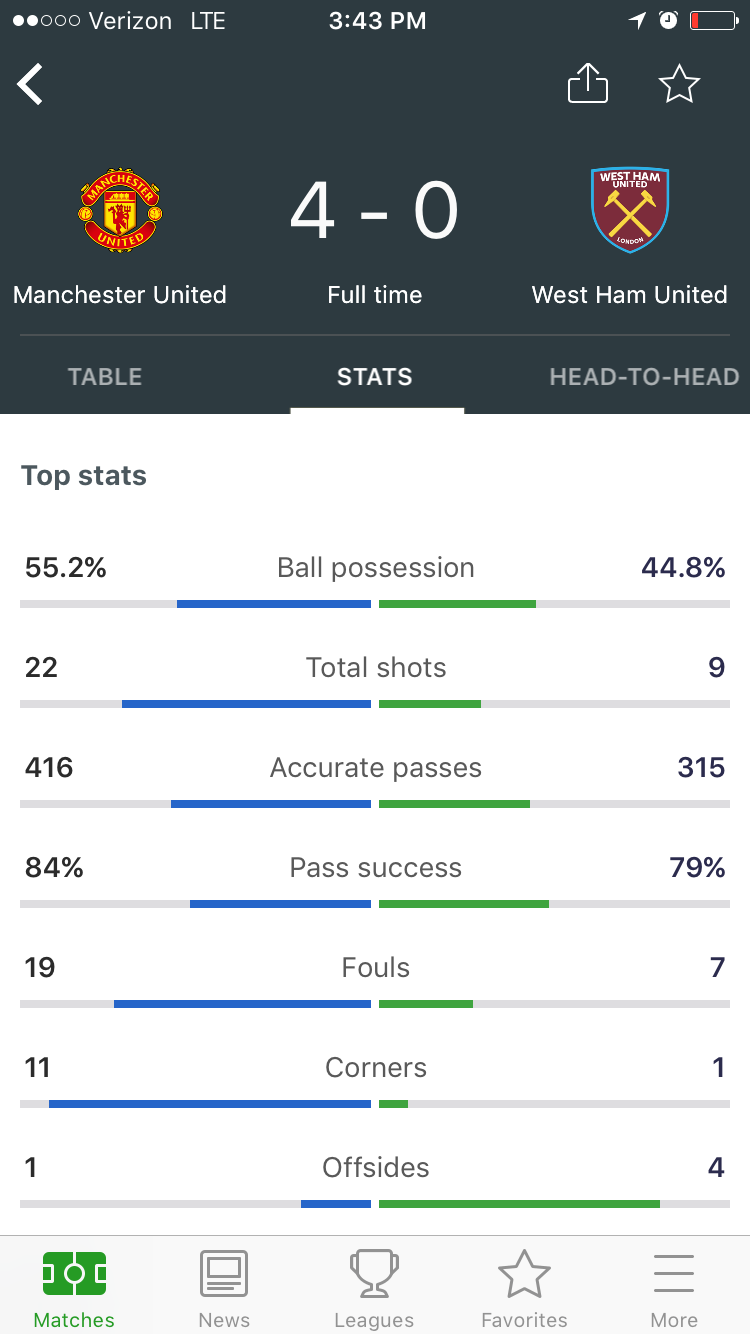This screenshot has width=750, height=1334.
Task: Open the More hamburger menu
Action: coord(674,1274)
